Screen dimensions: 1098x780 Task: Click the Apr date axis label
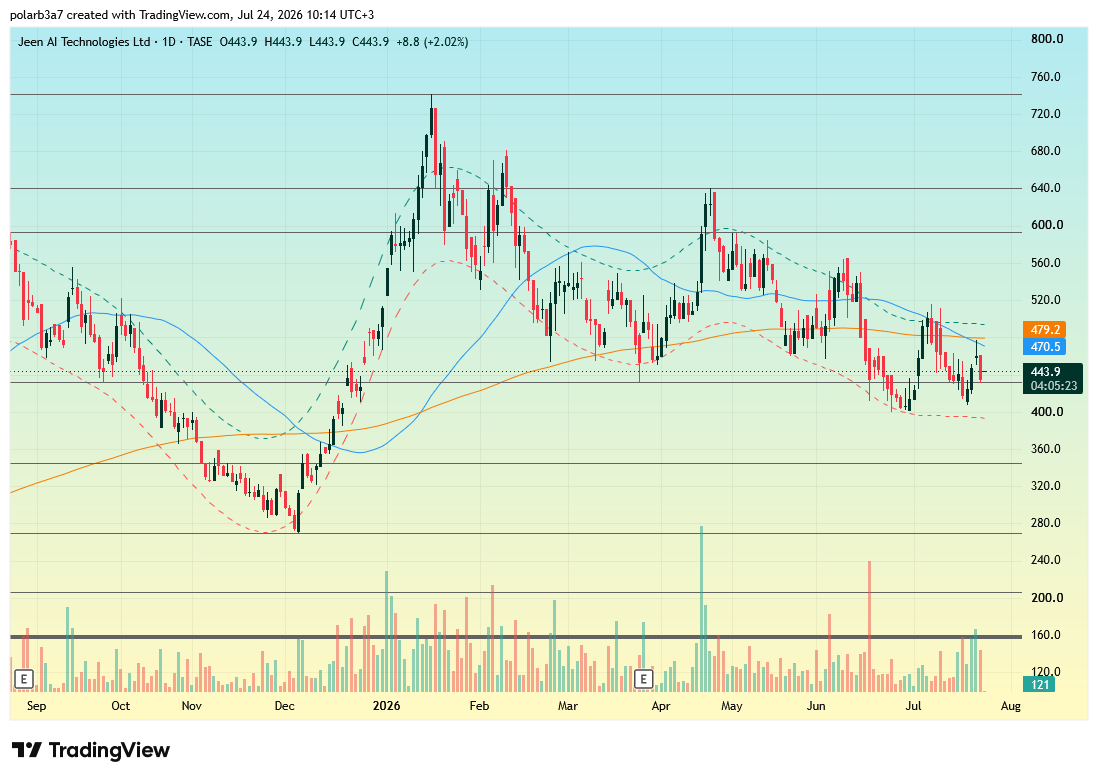click(x=661, y=706)
